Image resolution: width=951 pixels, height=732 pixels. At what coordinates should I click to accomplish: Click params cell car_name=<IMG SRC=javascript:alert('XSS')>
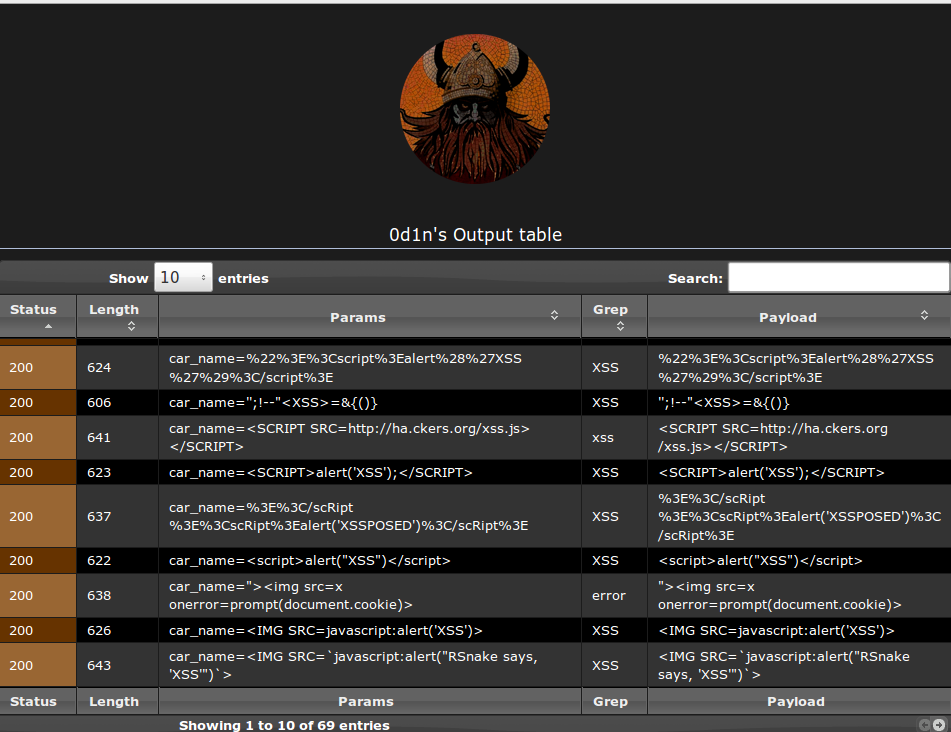click(370, 631)
